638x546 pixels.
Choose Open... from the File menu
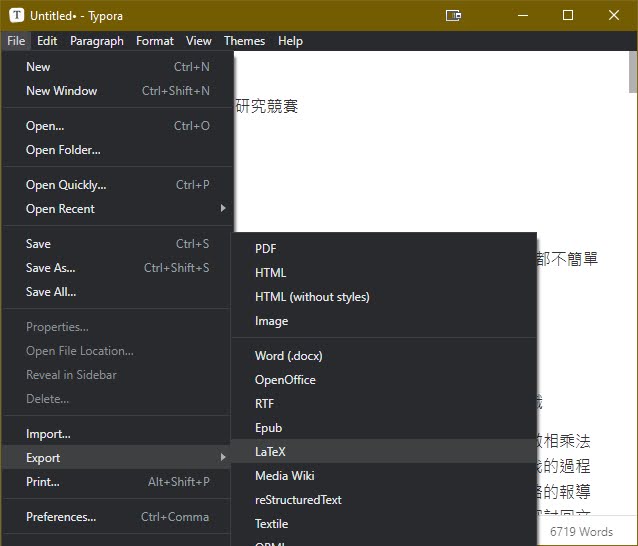(x=118, y=126)
